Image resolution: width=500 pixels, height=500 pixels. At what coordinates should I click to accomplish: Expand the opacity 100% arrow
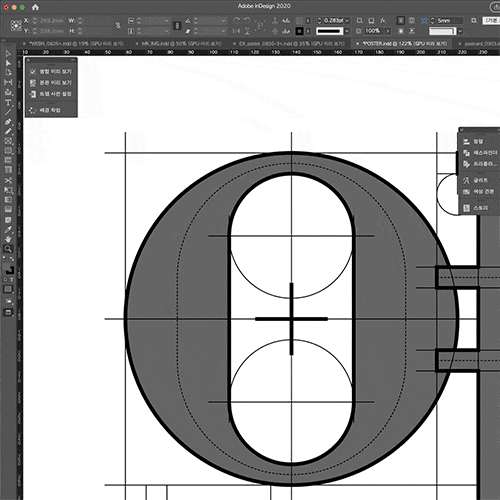387,31
